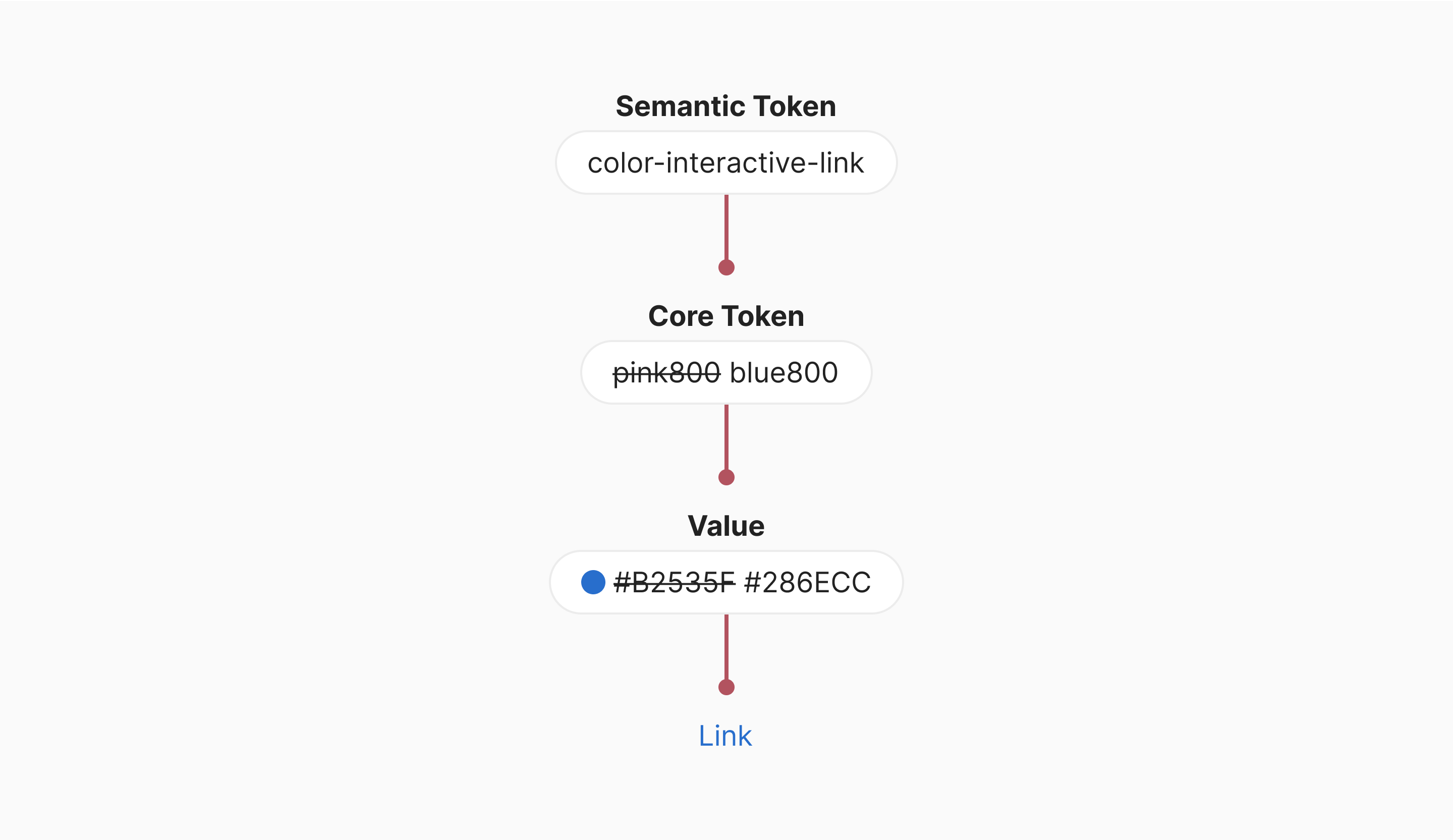The width and height of the screenshot is (1453, 840).
Task: Click the blue color swatch in Value pill
Action: click(x=593, y=582)
